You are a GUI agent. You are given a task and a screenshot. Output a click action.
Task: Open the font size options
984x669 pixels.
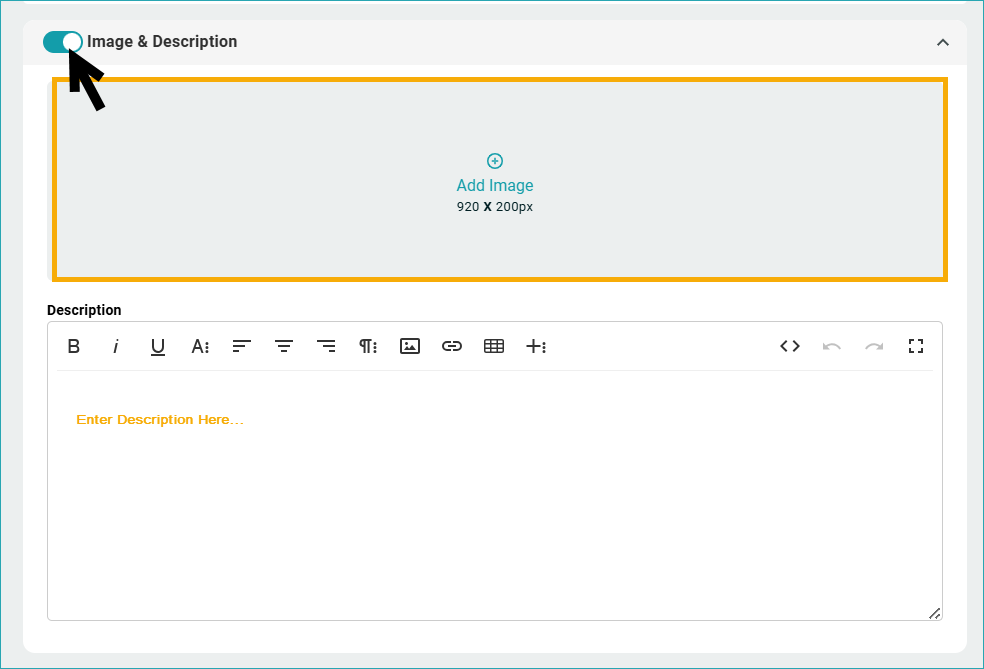[200, 346]
